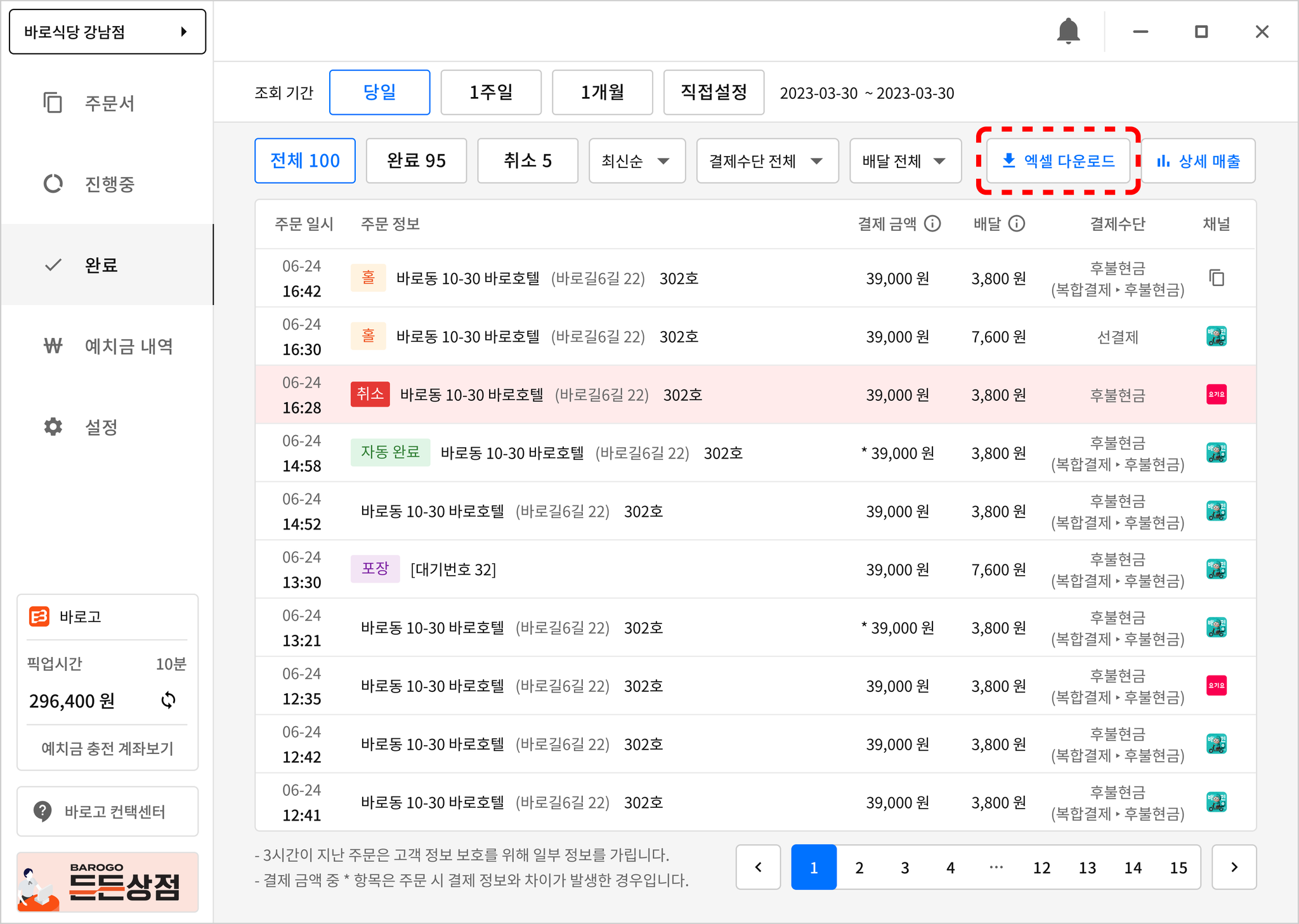Click 요기요 channel icon in 12:35 row
This screenshot has width=1299, height=924.
click(1217, 686)
